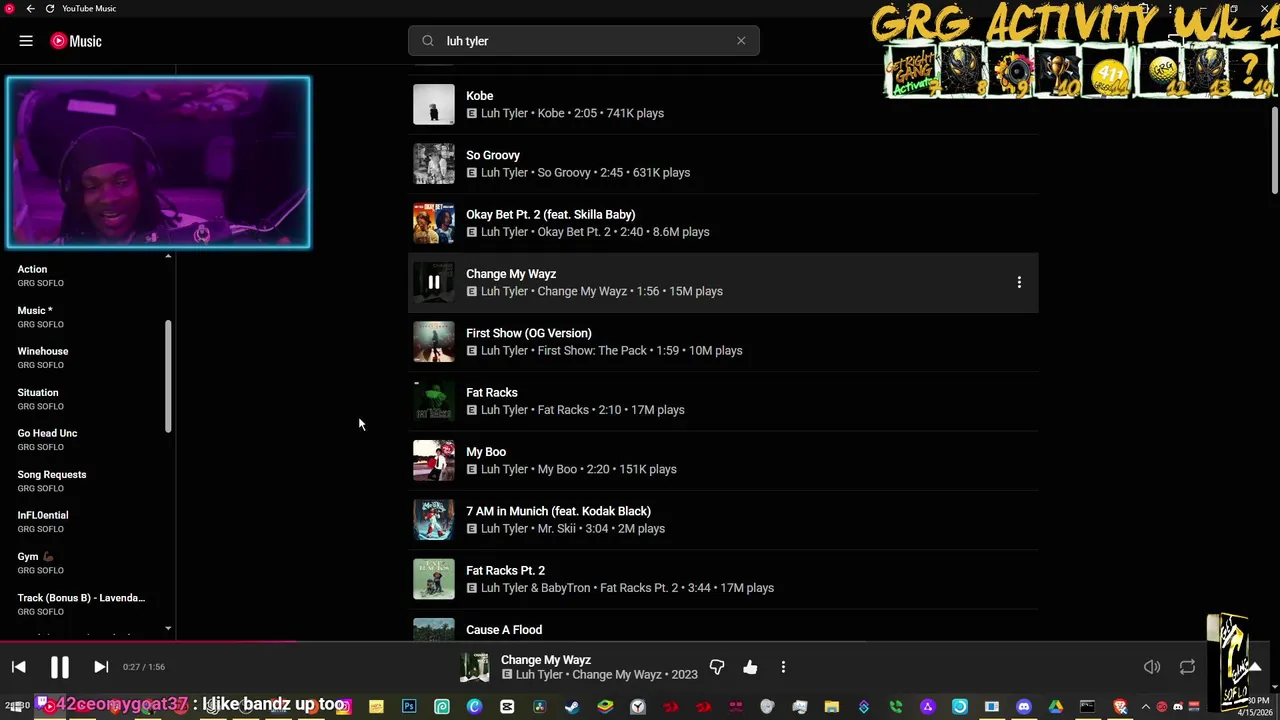Click the browser back arrow
This screenshot has width=1280, height=720.
point(30,8)
